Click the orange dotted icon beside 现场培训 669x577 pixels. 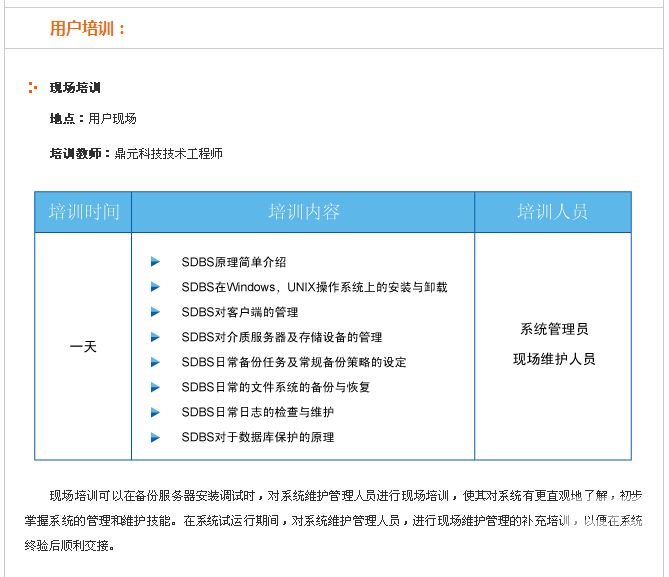click(32, 87)
